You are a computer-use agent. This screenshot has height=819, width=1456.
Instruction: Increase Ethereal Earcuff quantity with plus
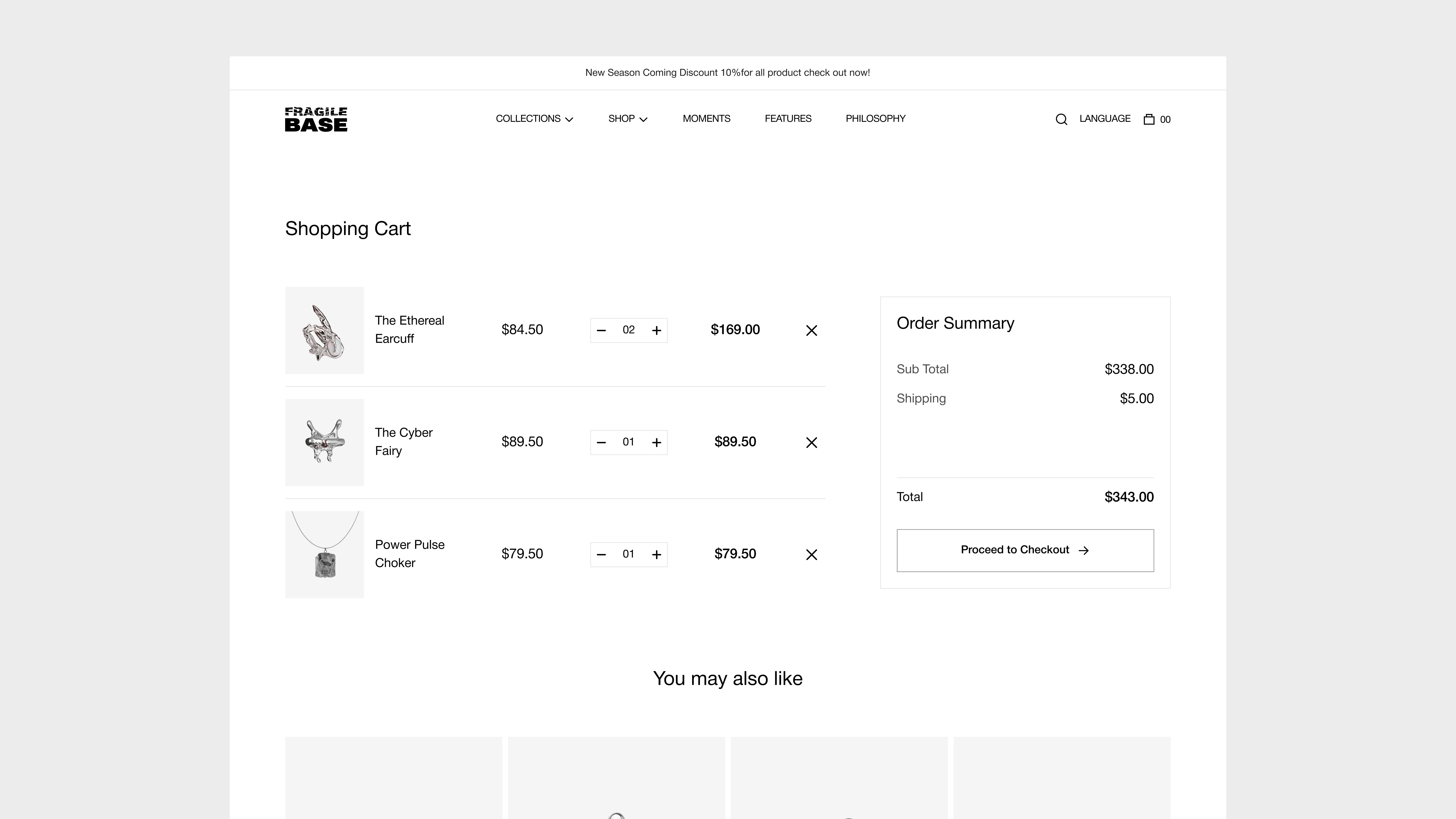[x=656, y=331]
